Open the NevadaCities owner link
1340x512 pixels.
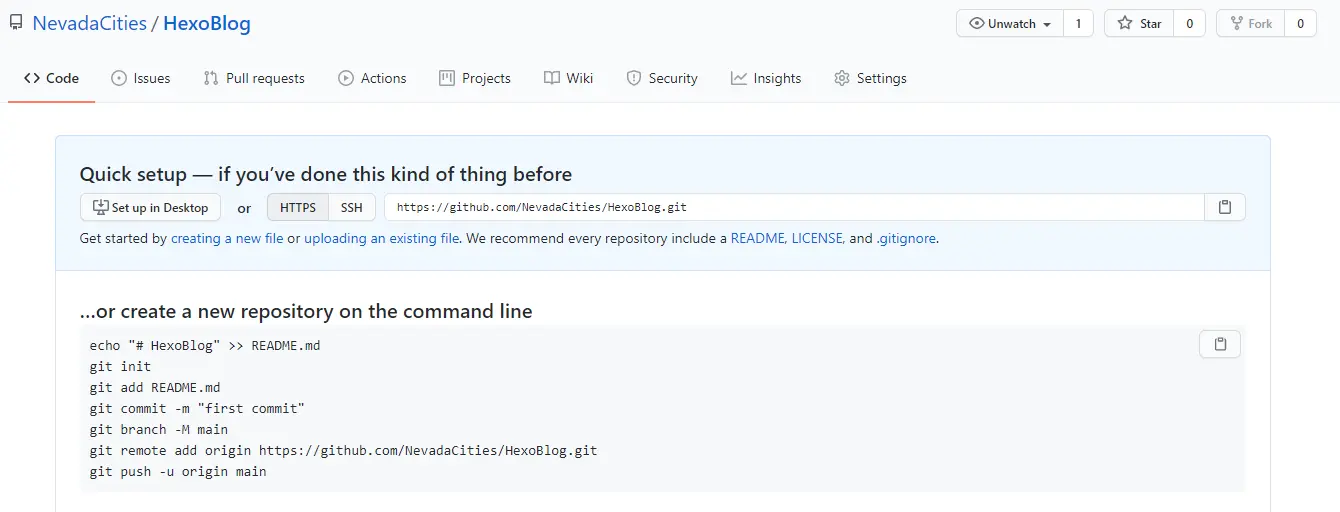point(89,24)
